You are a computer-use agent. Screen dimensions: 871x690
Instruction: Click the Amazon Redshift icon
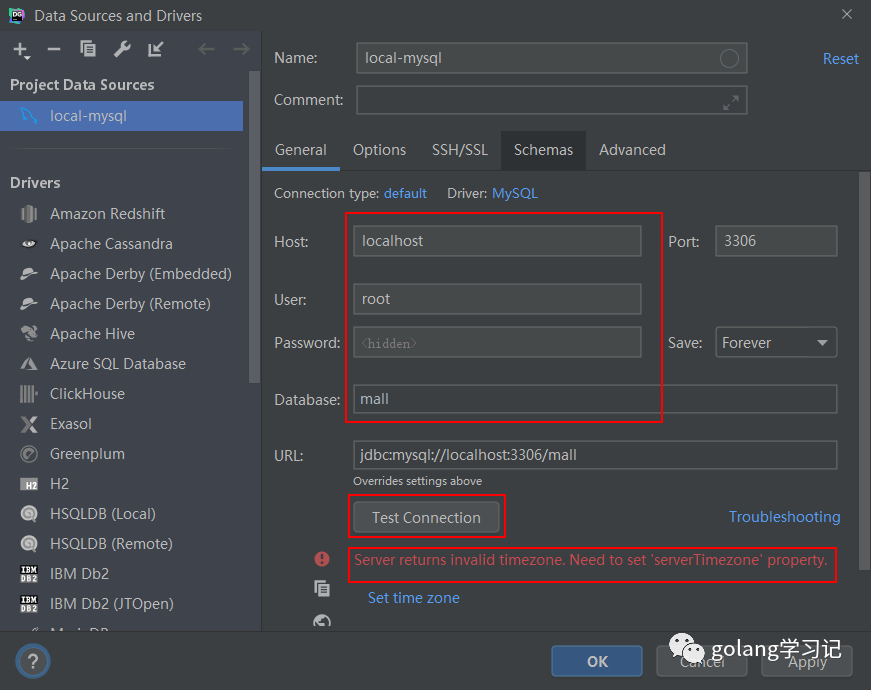(29, 214)
